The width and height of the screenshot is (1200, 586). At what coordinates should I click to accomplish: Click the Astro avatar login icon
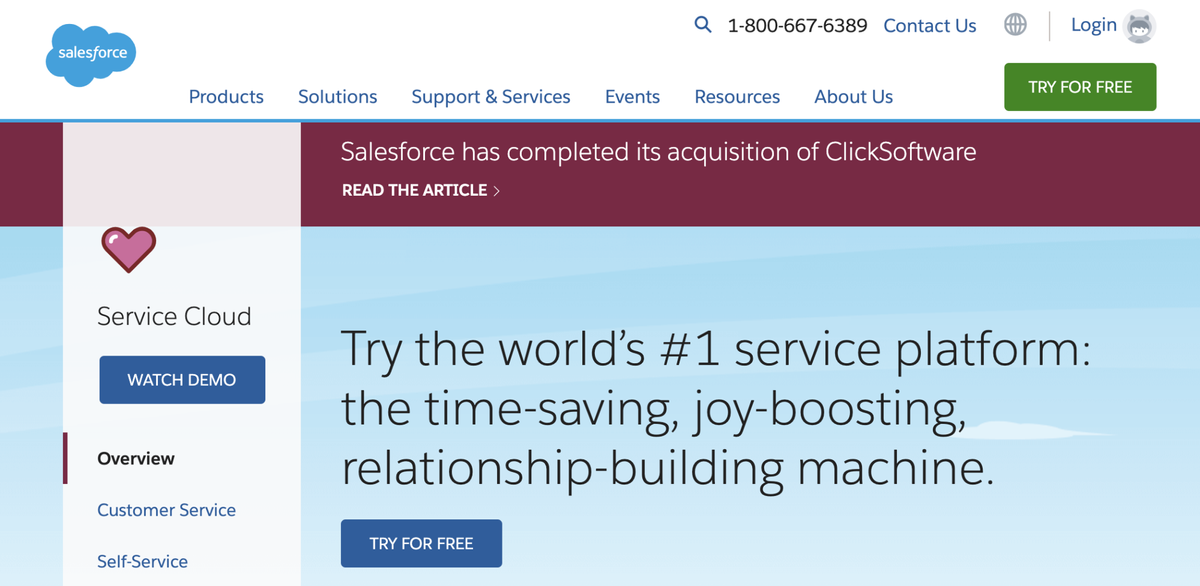(x=1139, y=27)
